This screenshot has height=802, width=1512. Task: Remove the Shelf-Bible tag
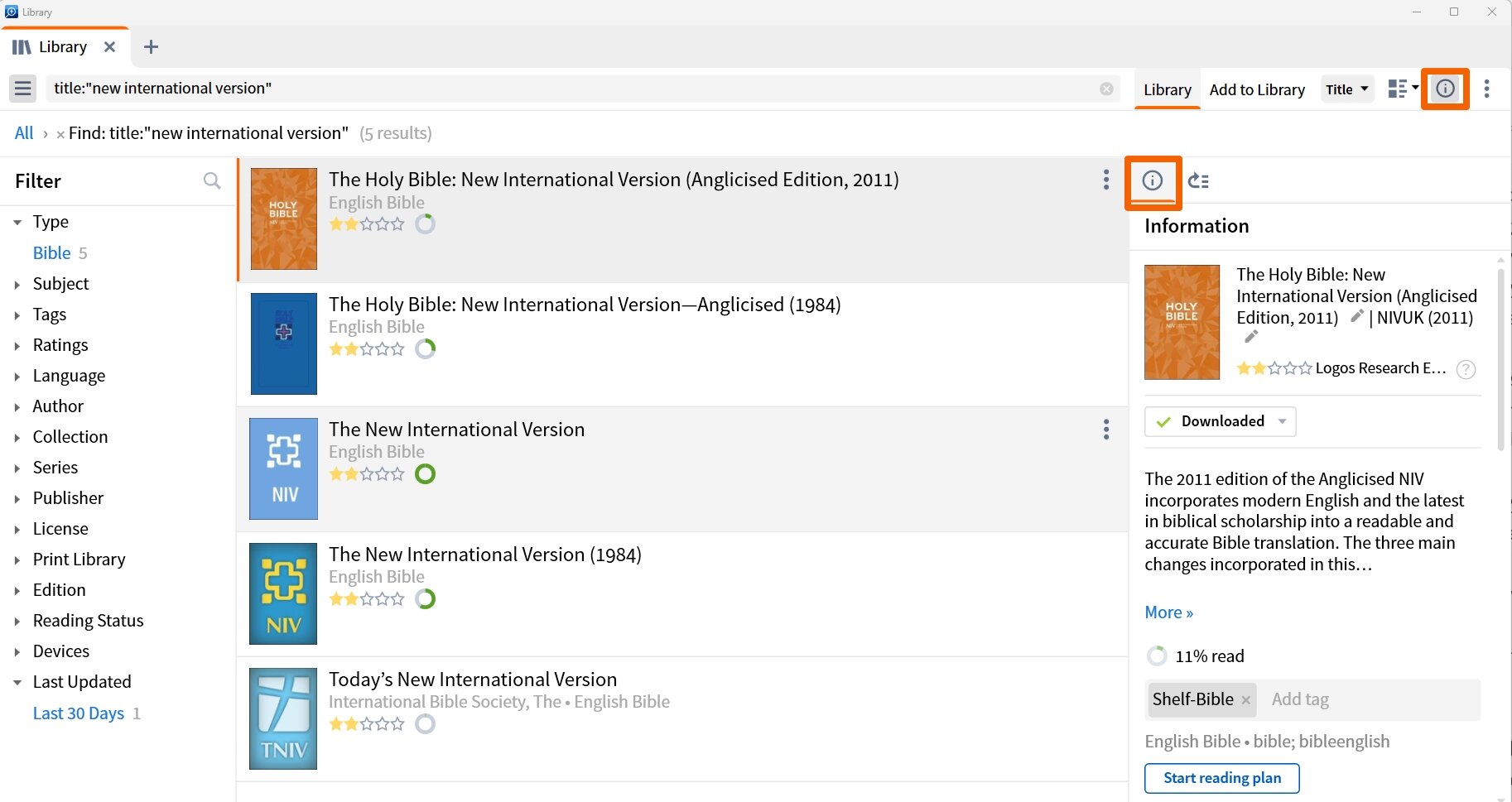(x=1245, y=700)
